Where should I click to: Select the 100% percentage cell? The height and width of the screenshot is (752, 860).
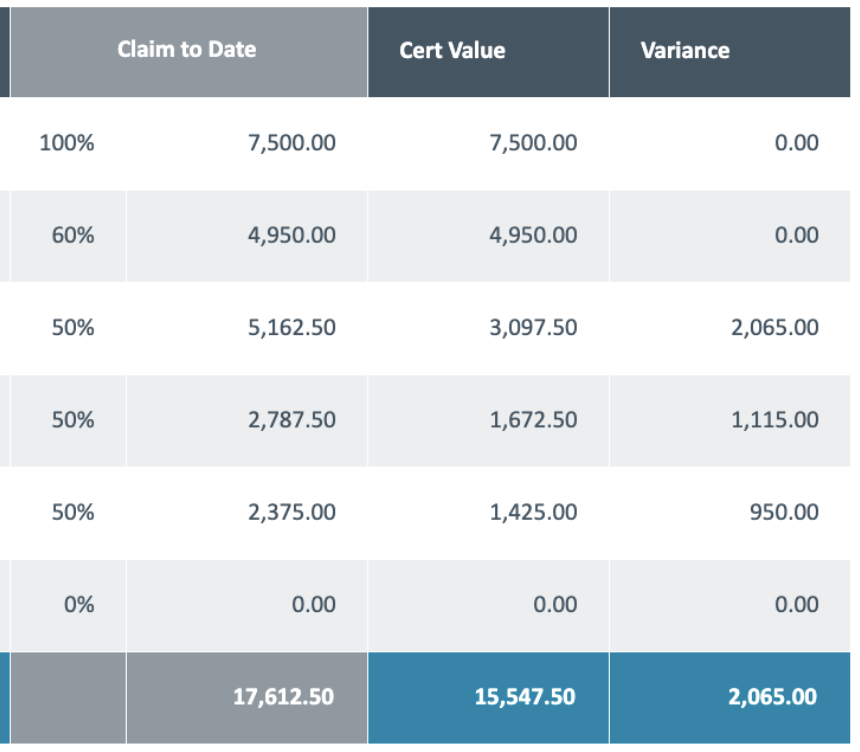pos(67,143)
